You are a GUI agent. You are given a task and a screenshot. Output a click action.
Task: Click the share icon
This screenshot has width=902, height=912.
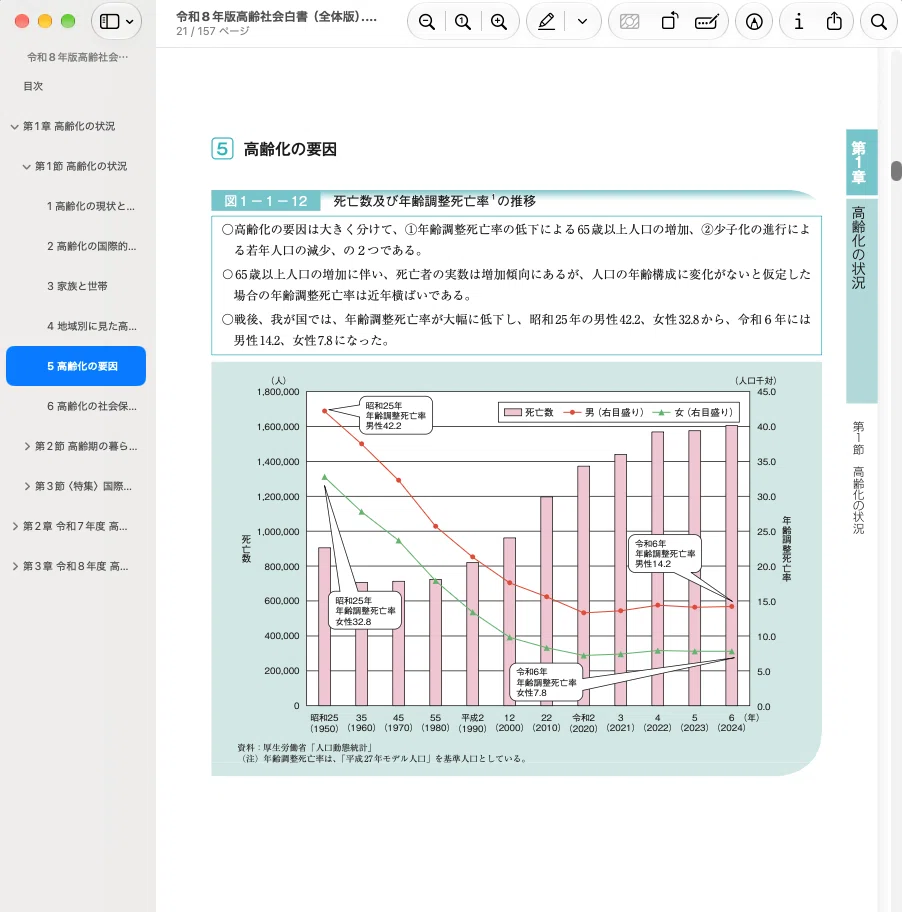[834, 22]
